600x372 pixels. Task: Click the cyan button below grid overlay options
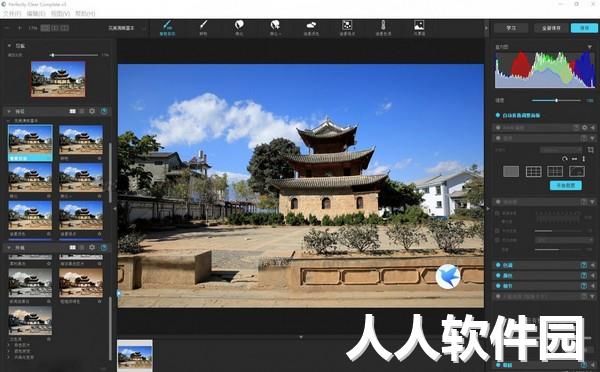click(566, 185)
